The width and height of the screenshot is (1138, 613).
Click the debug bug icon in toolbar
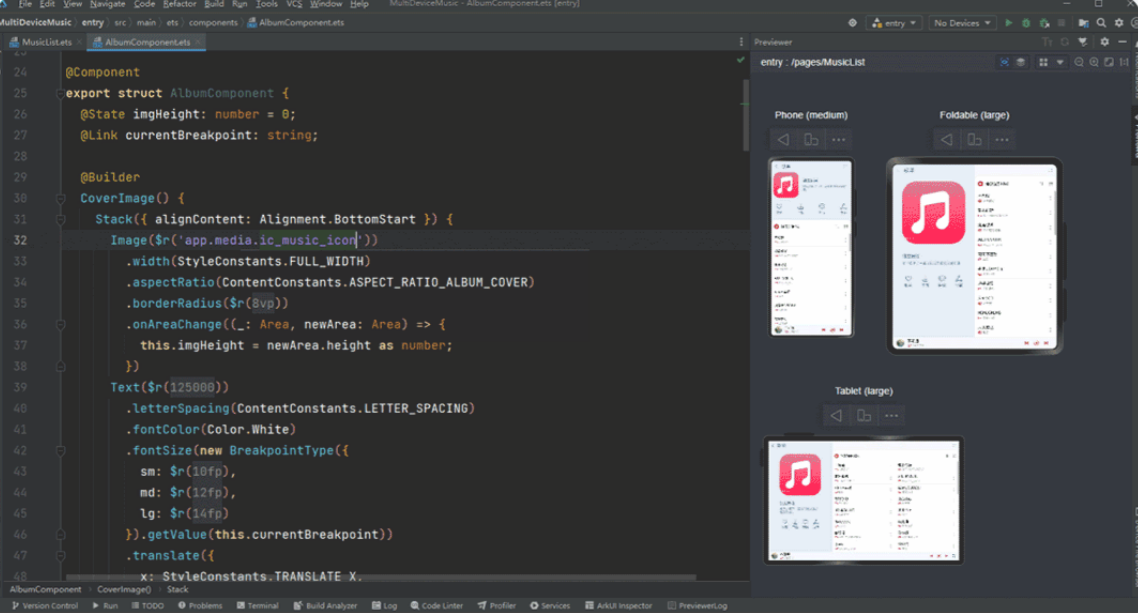click(1026, 23)
